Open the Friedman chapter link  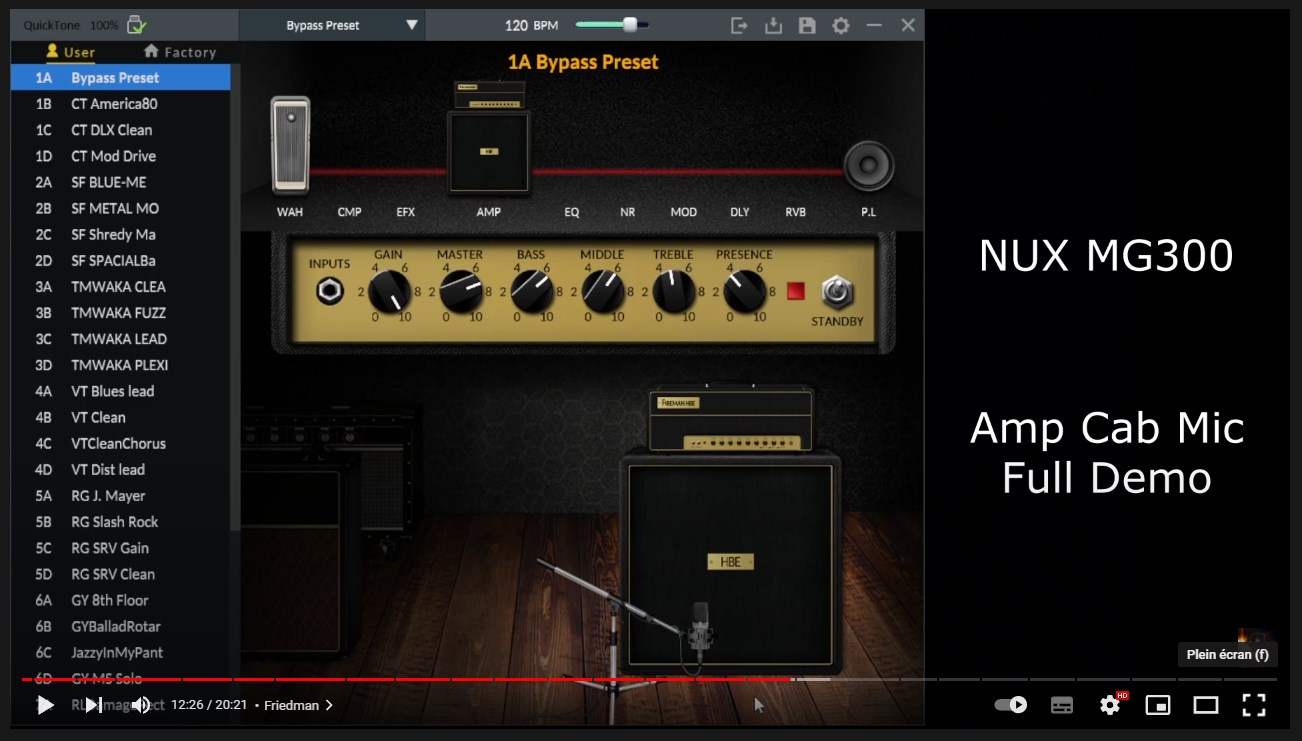(298, 705)
